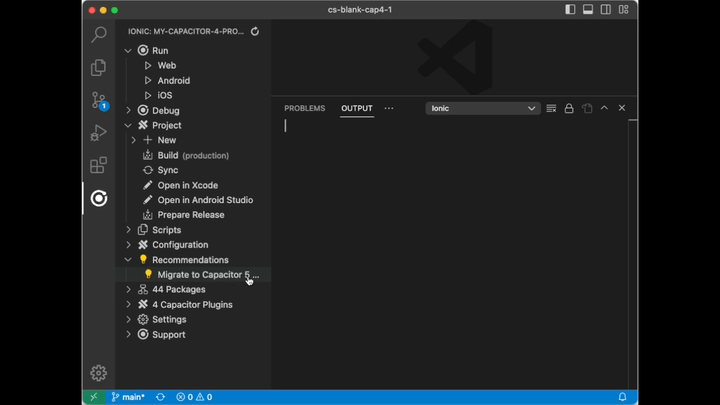Click the Project tools icon

143,125
